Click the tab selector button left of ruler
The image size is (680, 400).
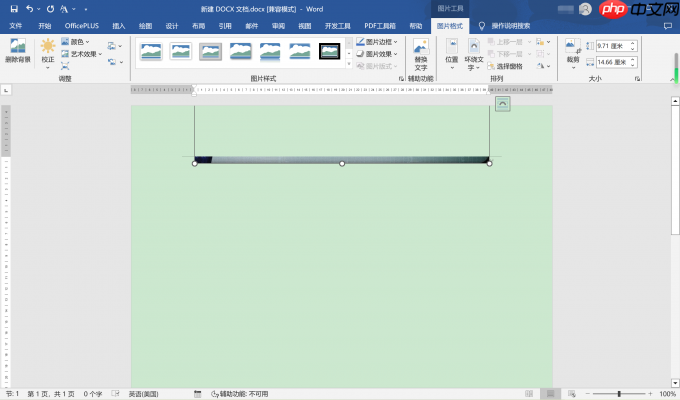6,90
